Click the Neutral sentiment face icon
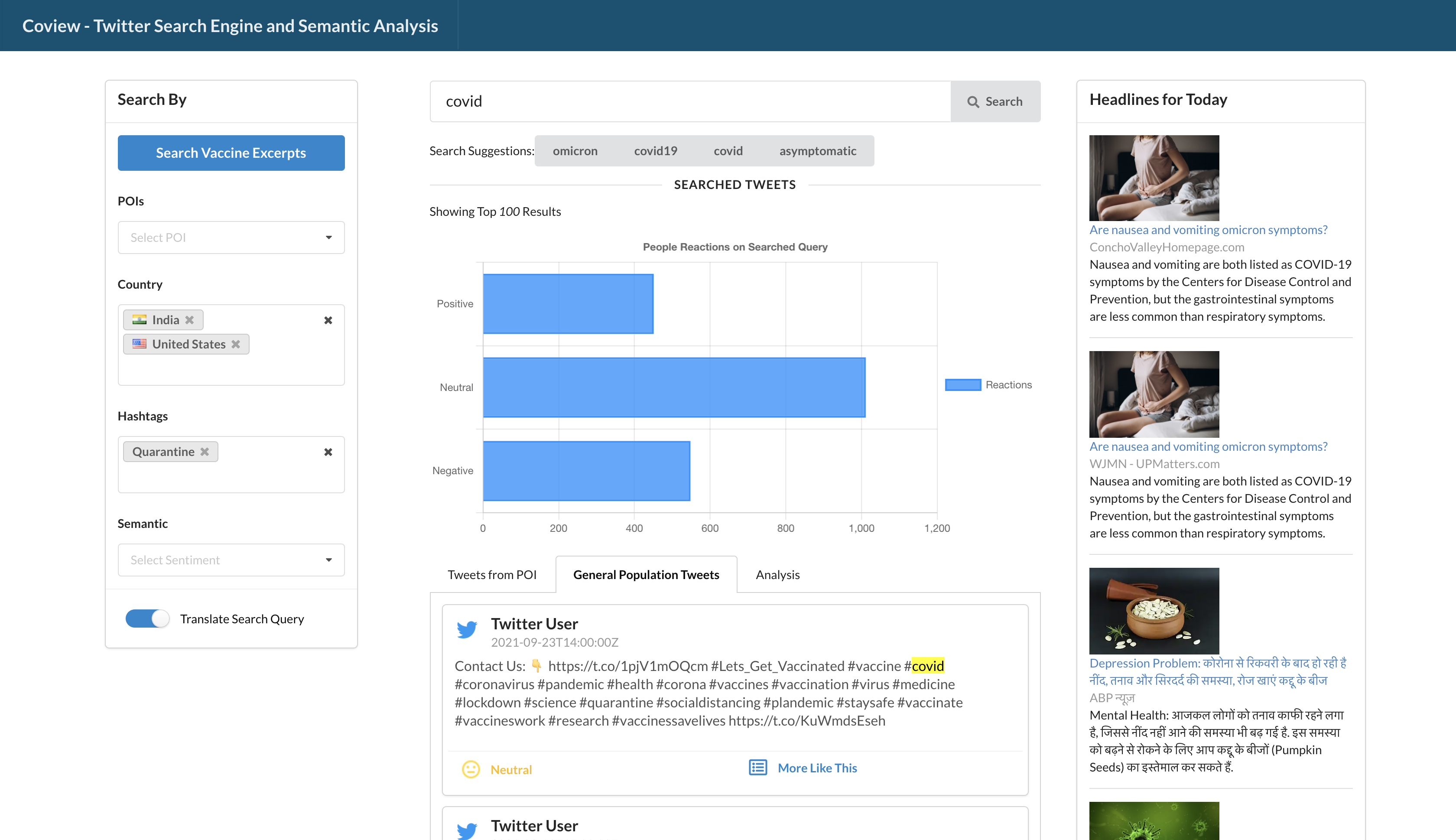The image size is (1456, 840). point(471,769)
